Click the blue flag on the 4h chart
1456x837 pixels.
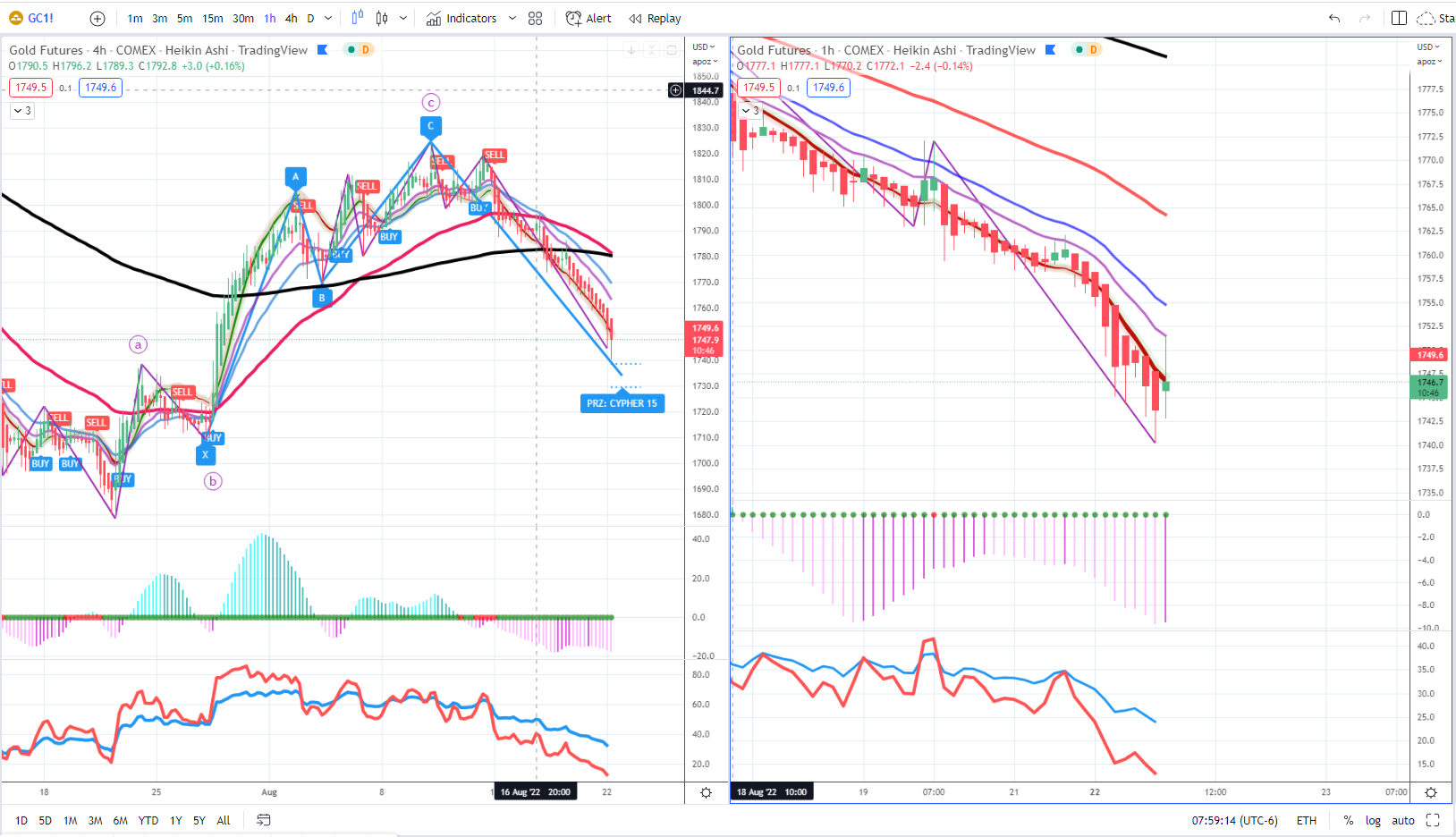point(323,50)
